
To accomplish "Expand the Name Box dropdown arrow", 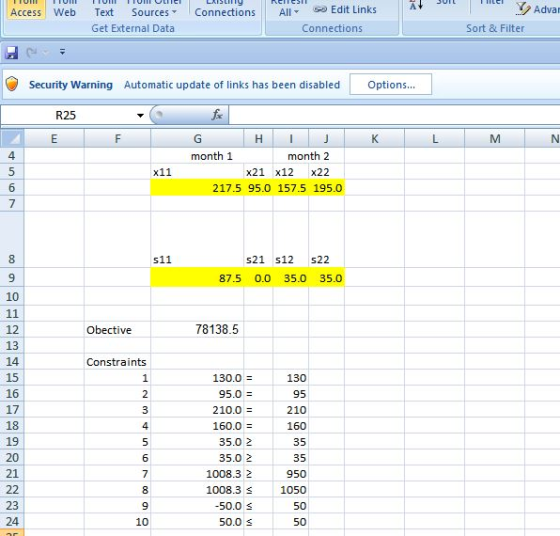I will pos(140,115).
